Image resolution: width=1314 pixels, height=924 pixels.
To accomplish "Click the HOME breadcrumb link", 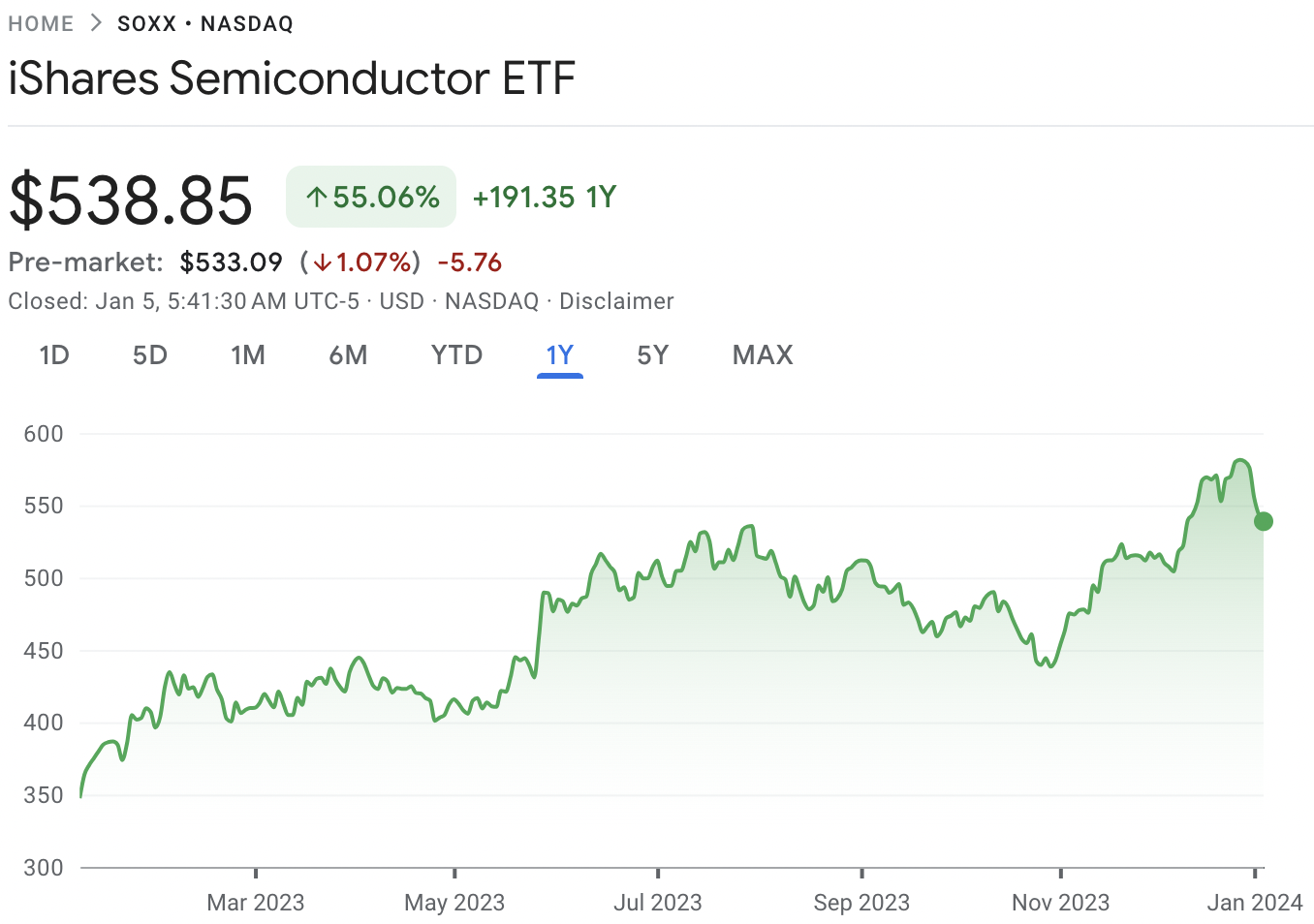I will tap(41, 23).
